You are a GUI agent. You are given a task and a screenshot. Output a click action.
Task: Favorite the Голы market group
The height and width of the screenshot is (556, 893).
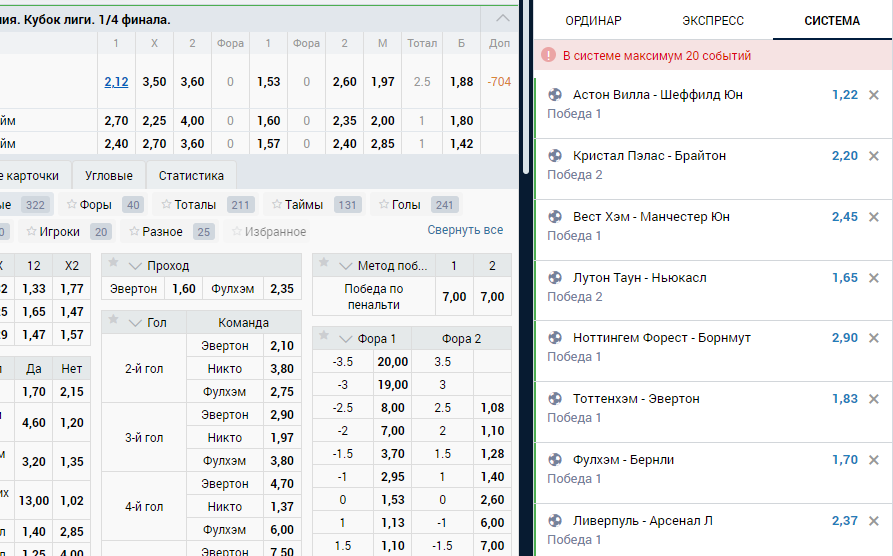384,204
